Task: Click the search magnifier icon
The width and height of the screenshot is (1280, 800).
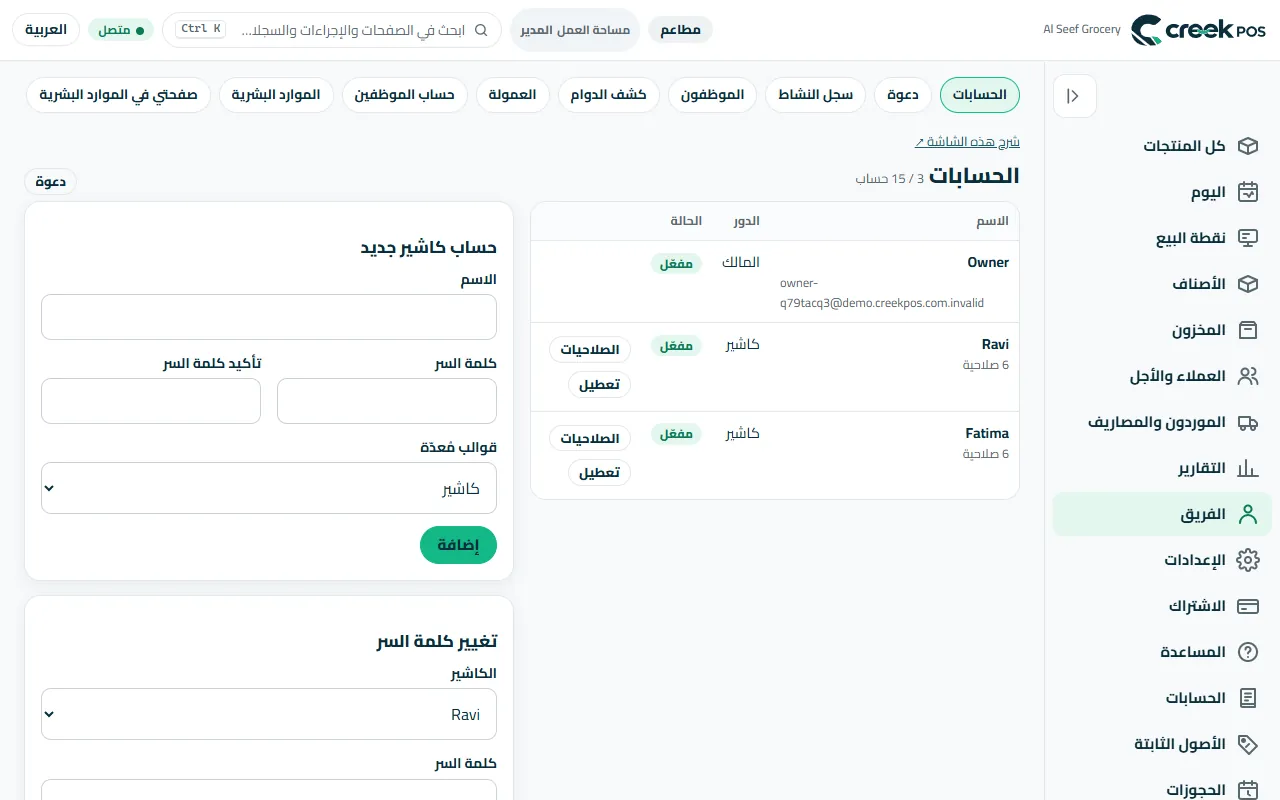Action: coord(481,30)
